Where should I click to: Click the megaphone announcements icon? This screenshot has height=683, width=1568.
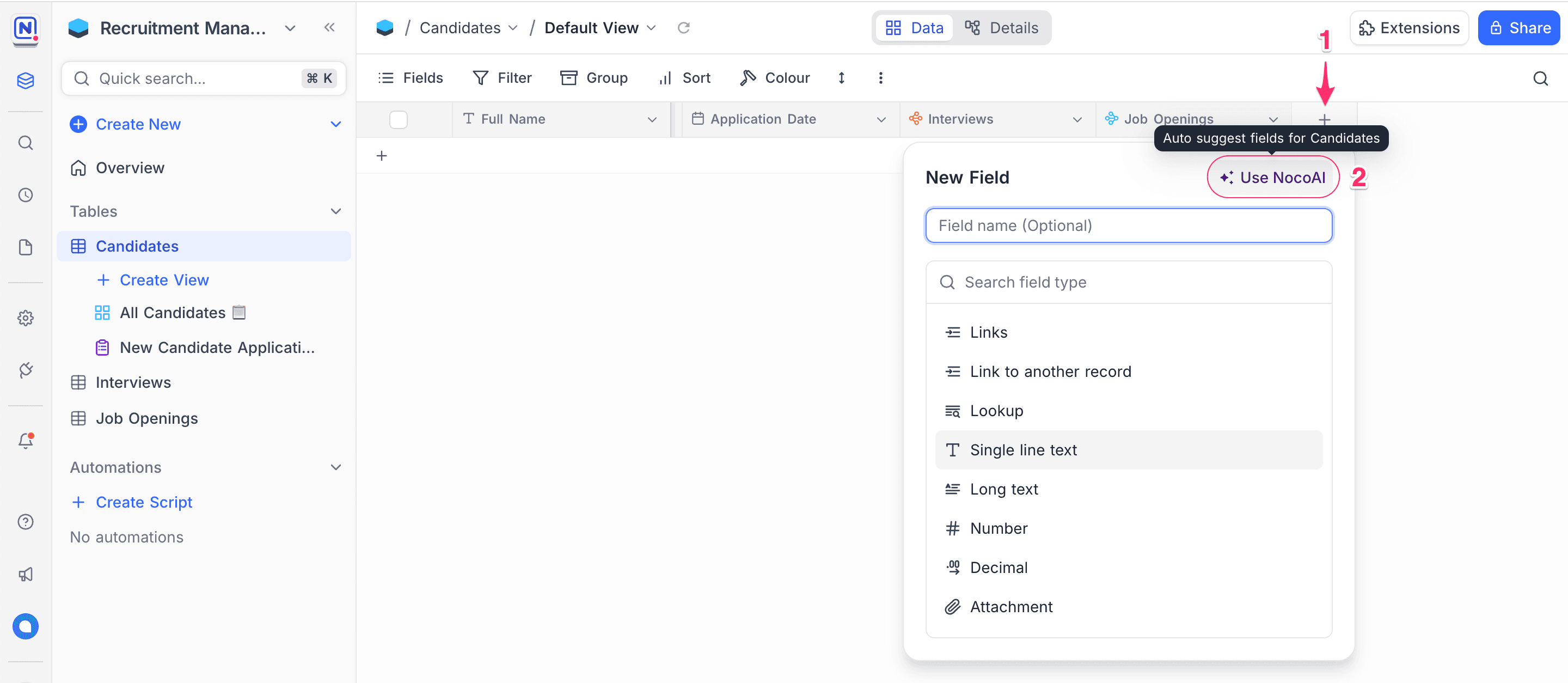pyautogui.click(x=26, y=574)
